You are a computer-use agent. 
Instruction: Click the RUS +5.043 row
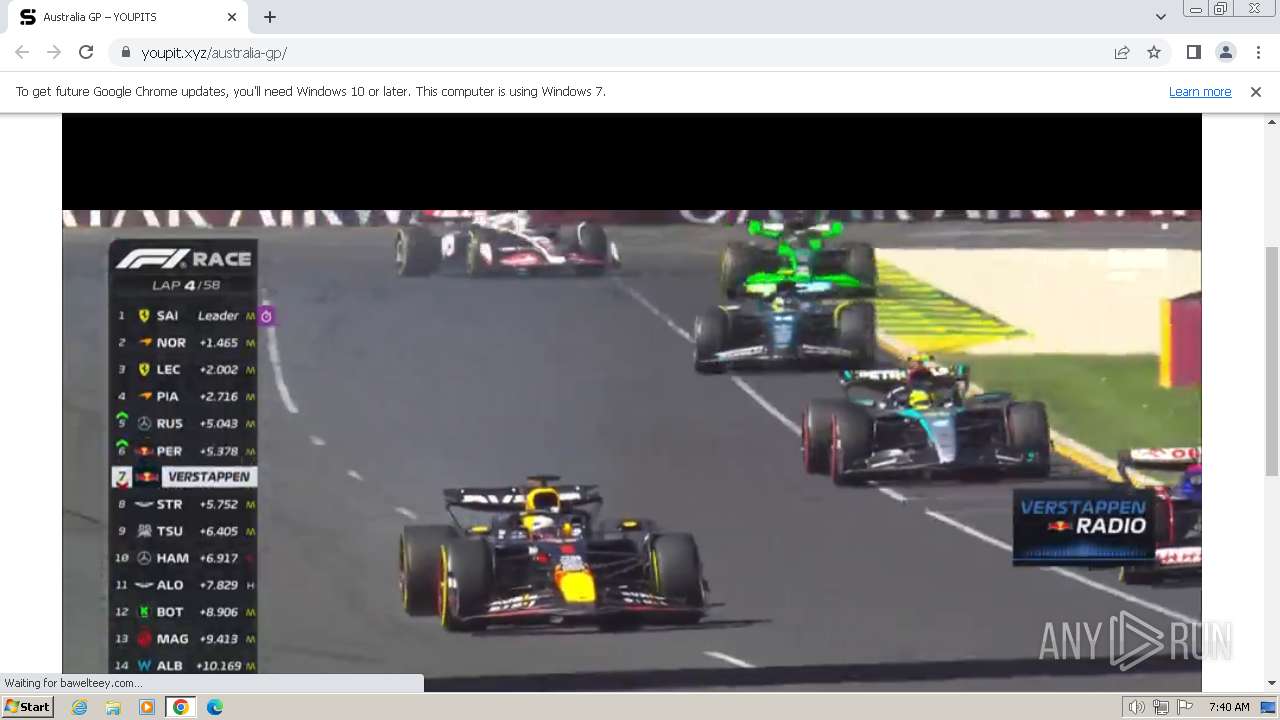click(184, 423)
